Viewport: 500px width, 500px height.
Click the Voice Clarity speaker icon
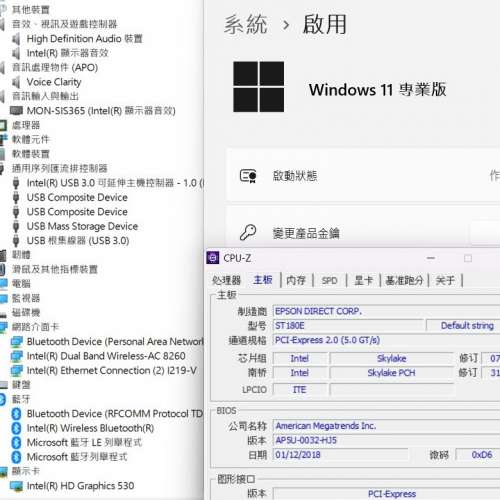pos(16,82)
